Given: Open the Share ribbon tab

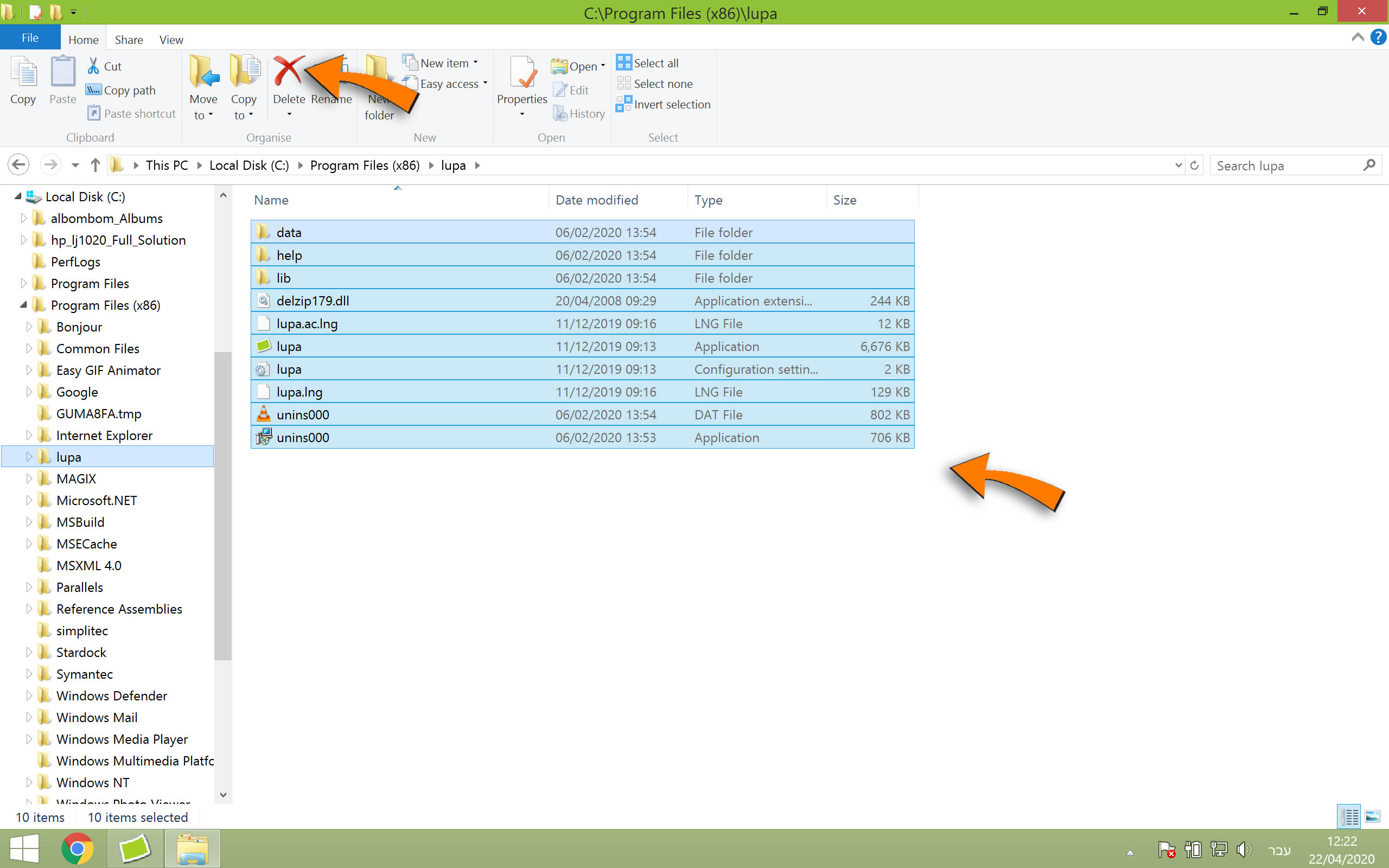Looking at the screenshot, I should tap(129, 40).
